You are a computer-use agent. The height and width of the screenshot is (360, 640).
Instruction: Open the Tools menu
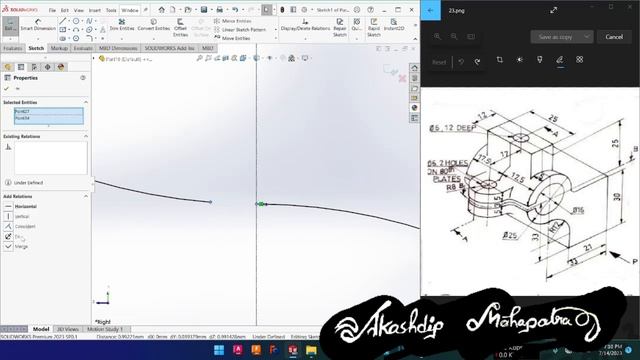tap(111, 10)
